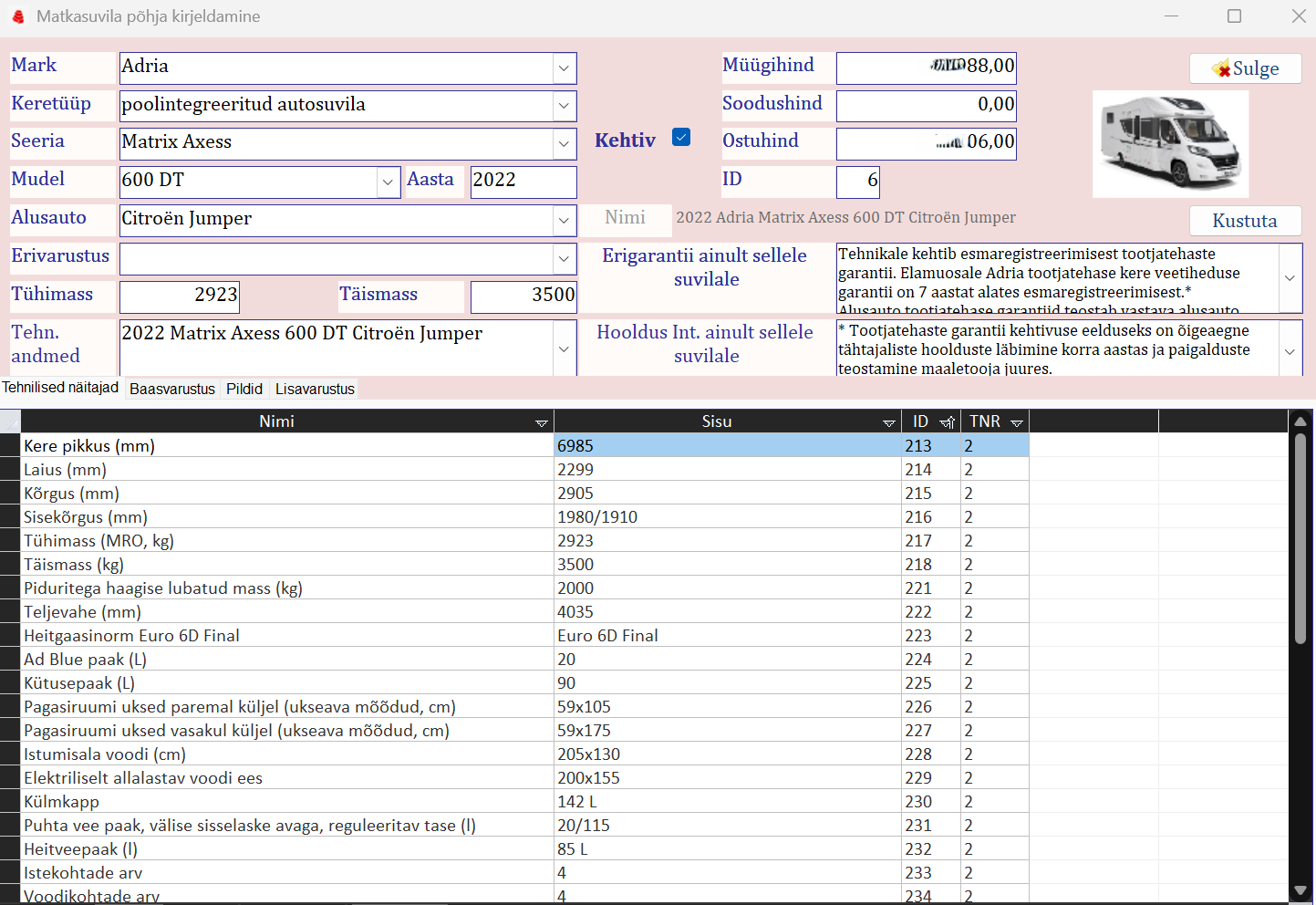The width and height of the screenshot is (1316, 905).
Task: Click the Sisu cell 142 L
Action: click(x=728, y=802)
